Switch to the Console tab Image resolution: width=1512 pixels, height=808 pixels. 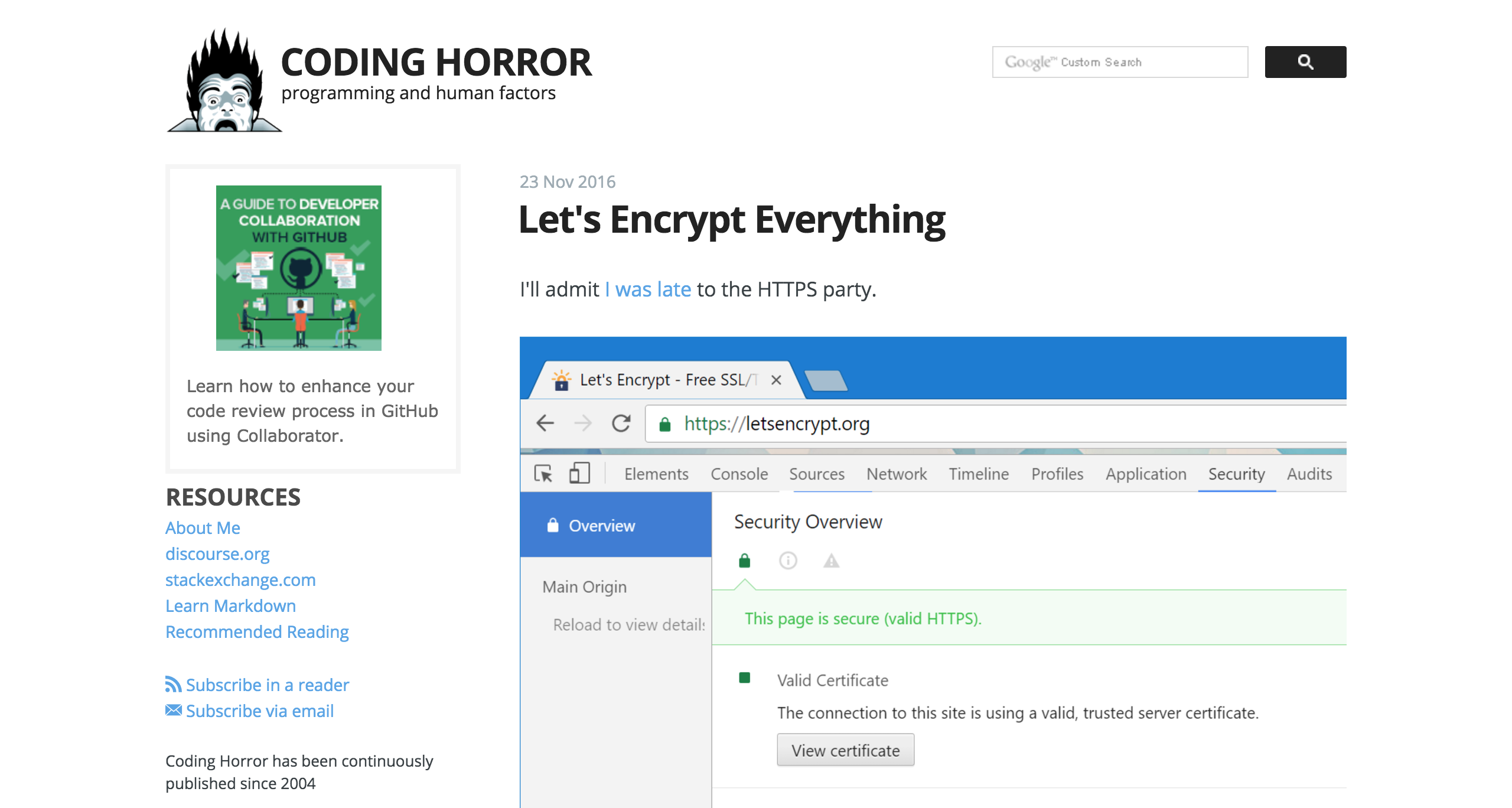[x=739, y=474]
